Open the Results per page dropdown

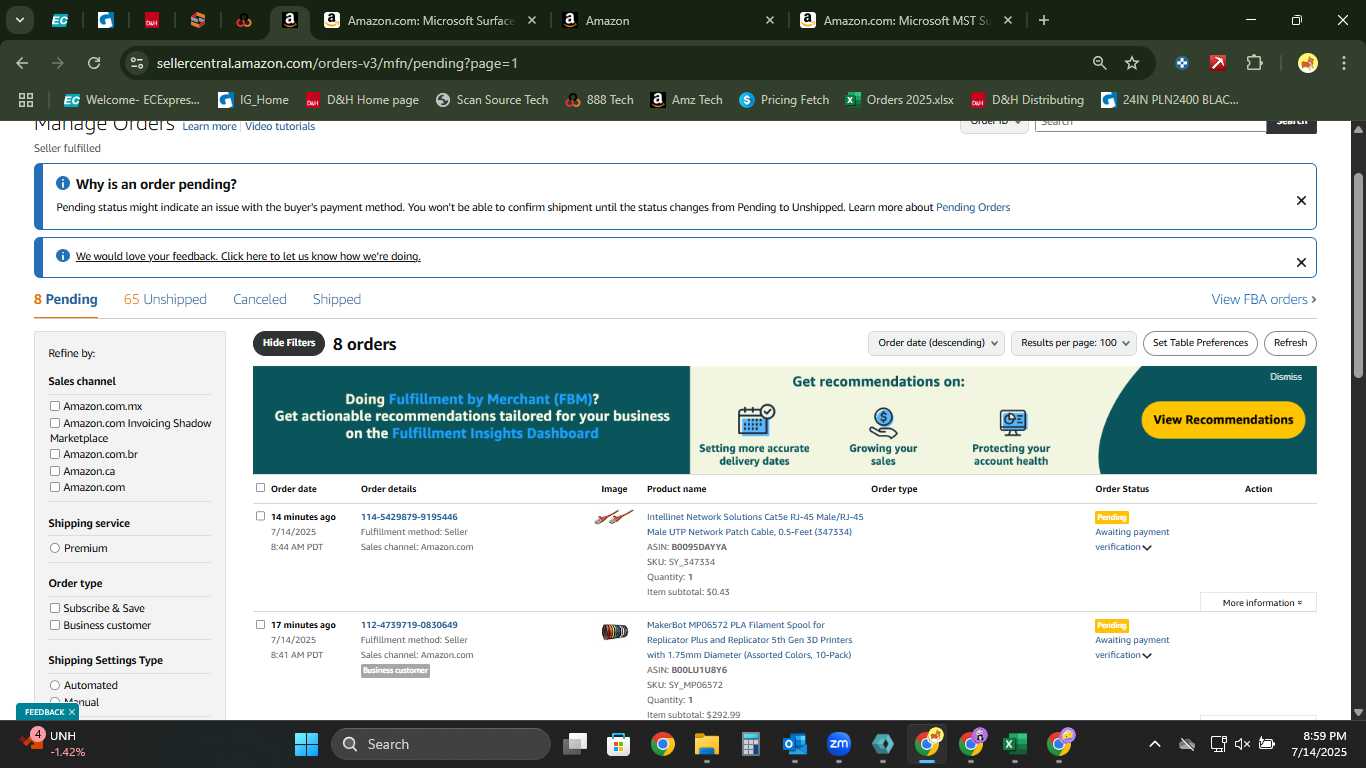(1074, 343)
